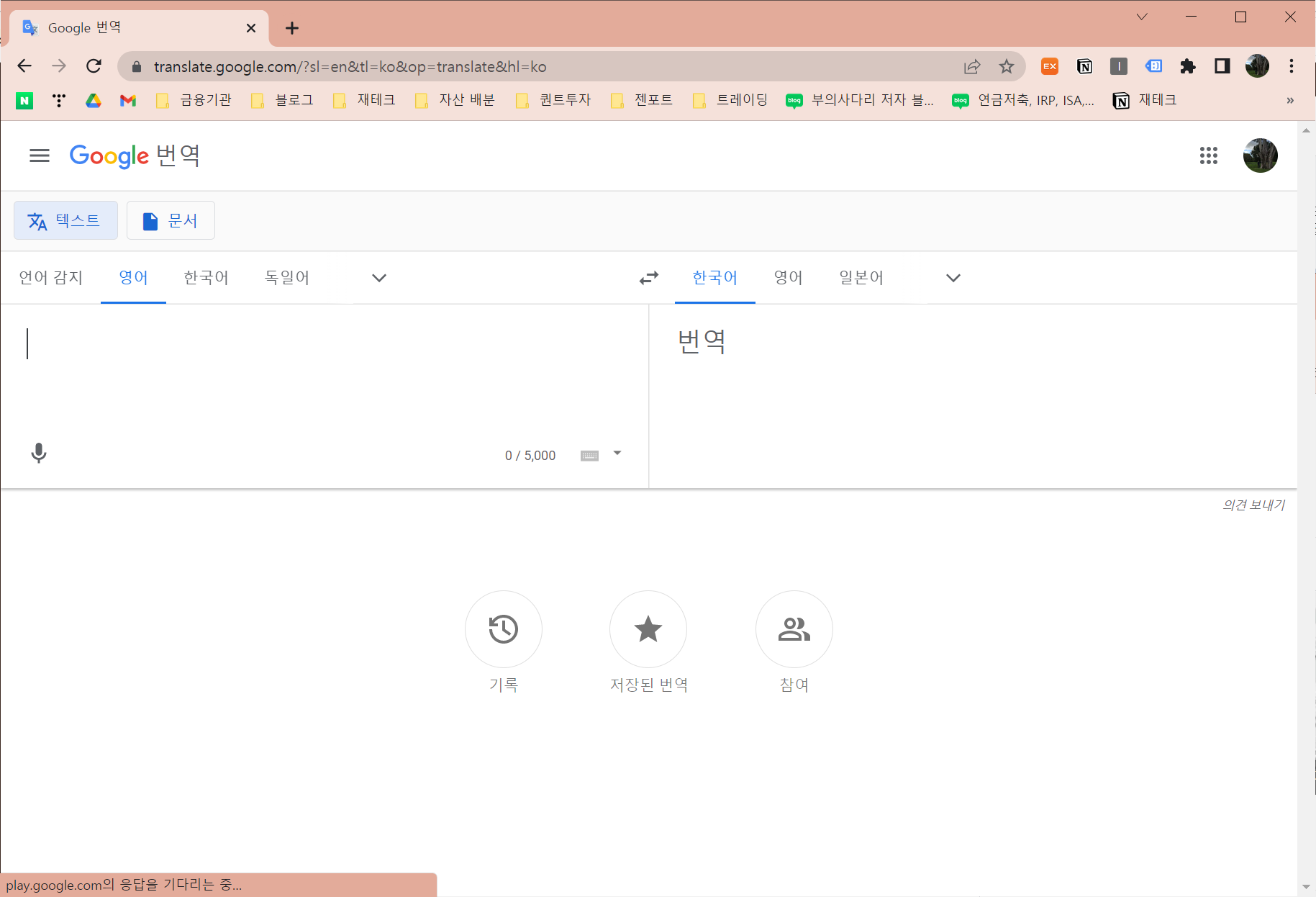View site security lock info

coord(137,67)
